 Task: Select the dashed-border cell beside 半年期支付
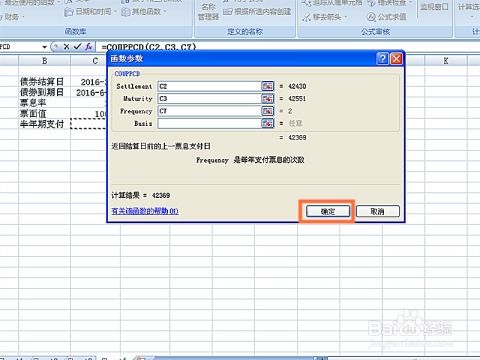(x=89, y=124)
